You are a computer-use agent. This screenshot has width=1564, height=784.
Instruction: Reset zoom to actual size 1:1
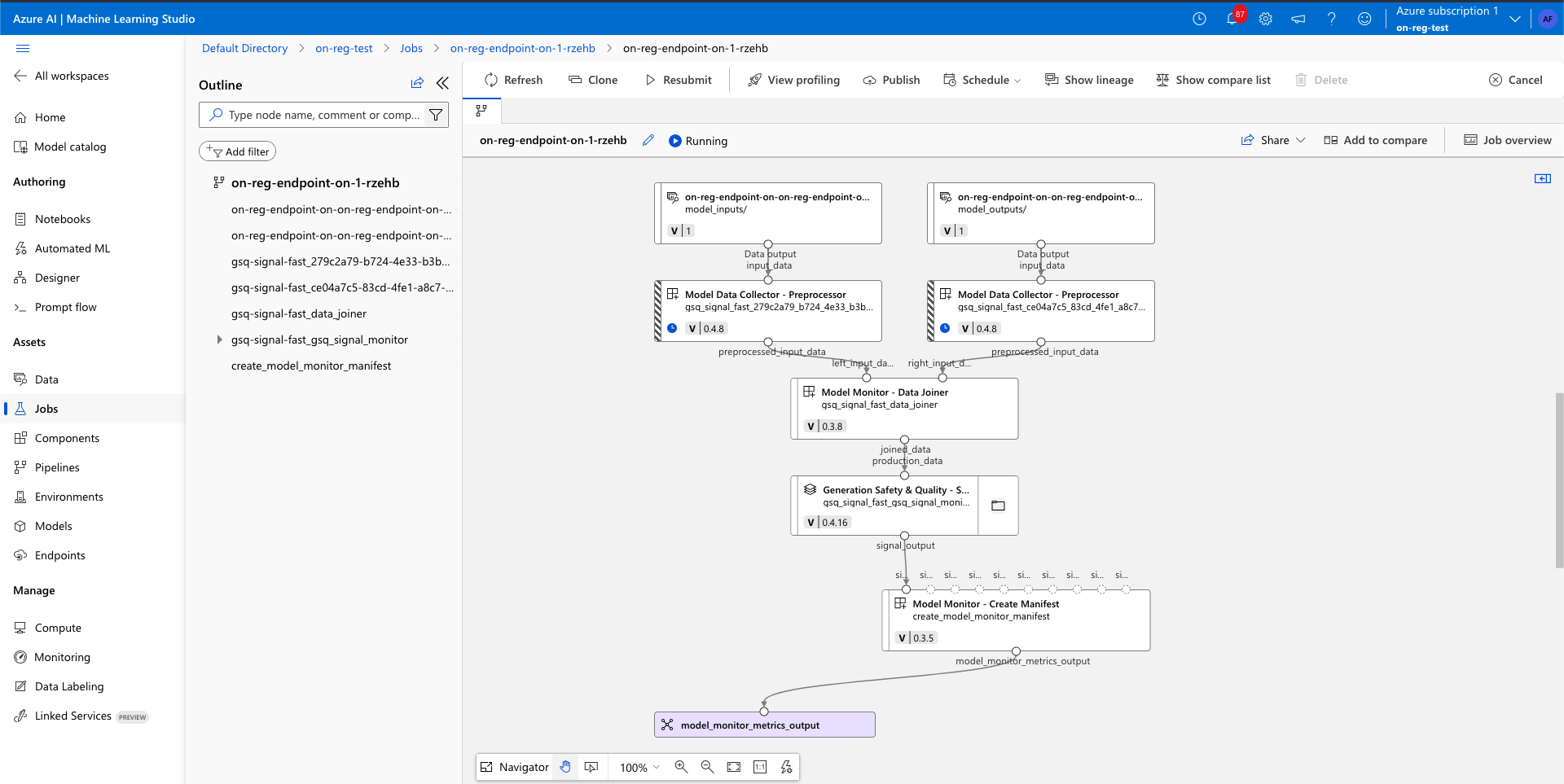point(760,767)
